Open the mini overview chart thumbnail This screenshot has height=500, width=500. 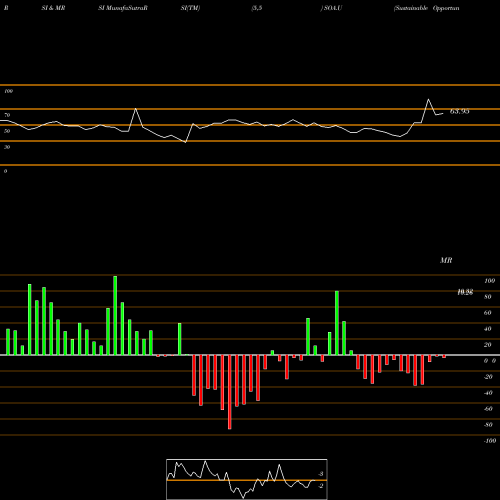(247, 479)
